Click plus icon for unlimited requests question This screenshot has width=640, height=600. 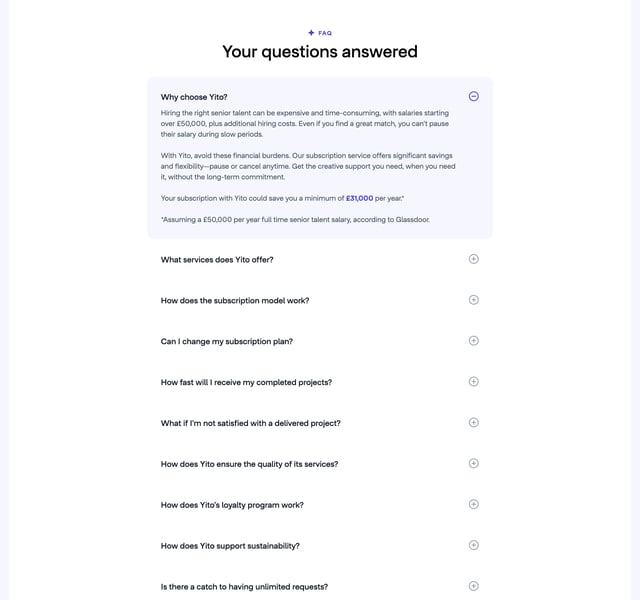474,587
